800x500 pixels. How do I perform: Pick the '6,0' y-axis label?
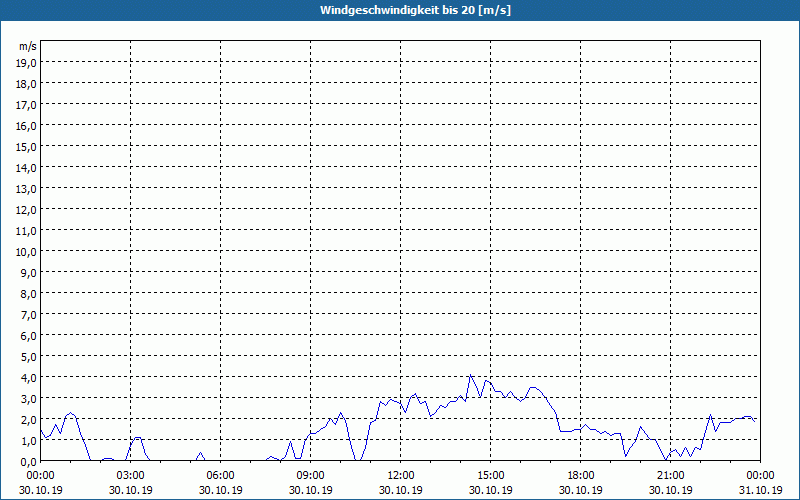point(29,336)
